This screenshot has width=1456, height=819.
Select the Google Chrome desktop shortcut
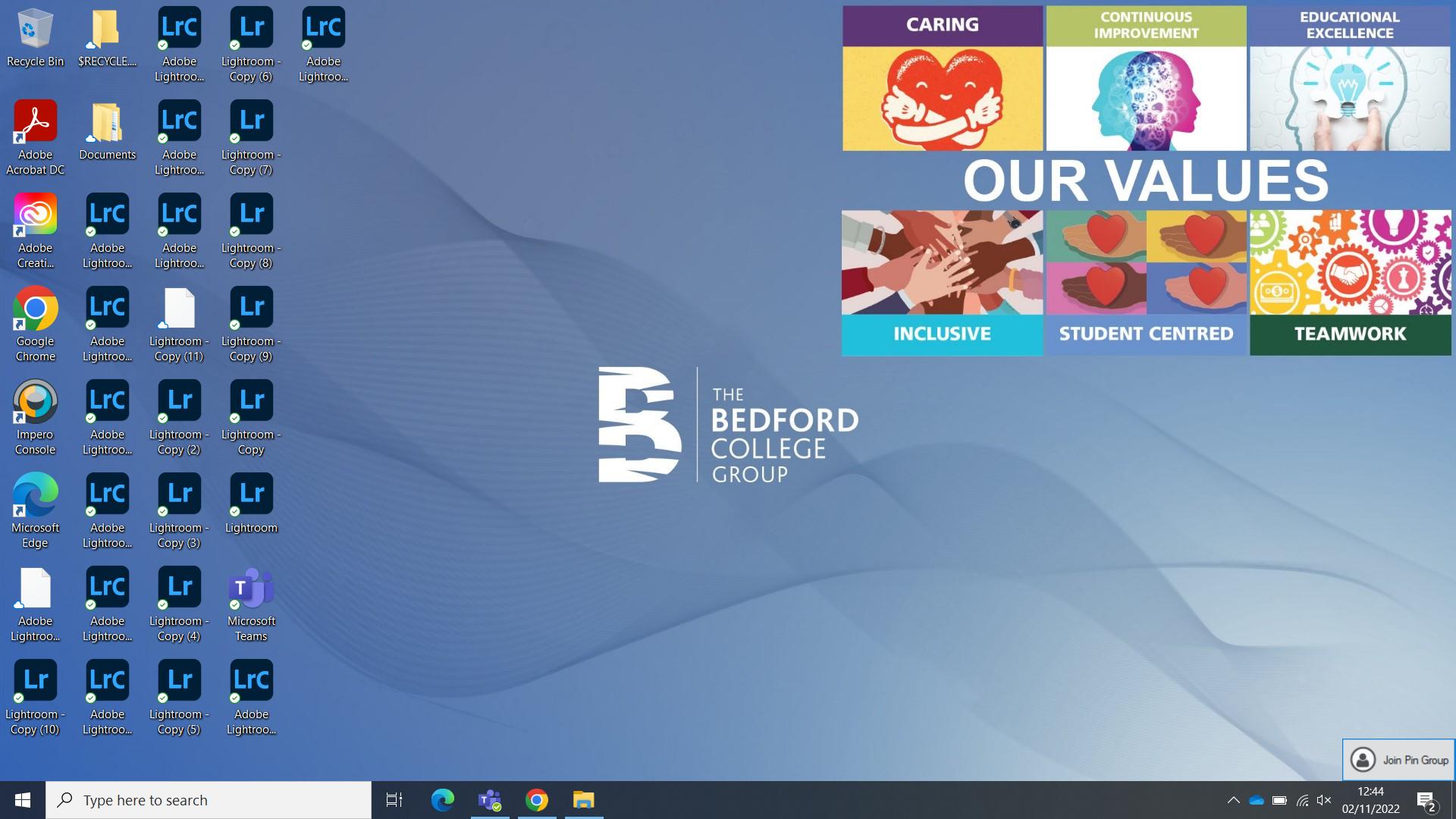[35, 308]
